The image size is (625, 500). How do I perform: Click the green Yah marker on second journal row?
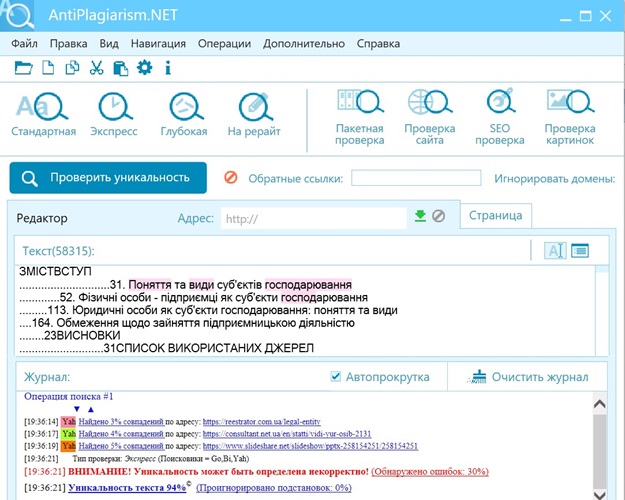[x=69, y=433]
